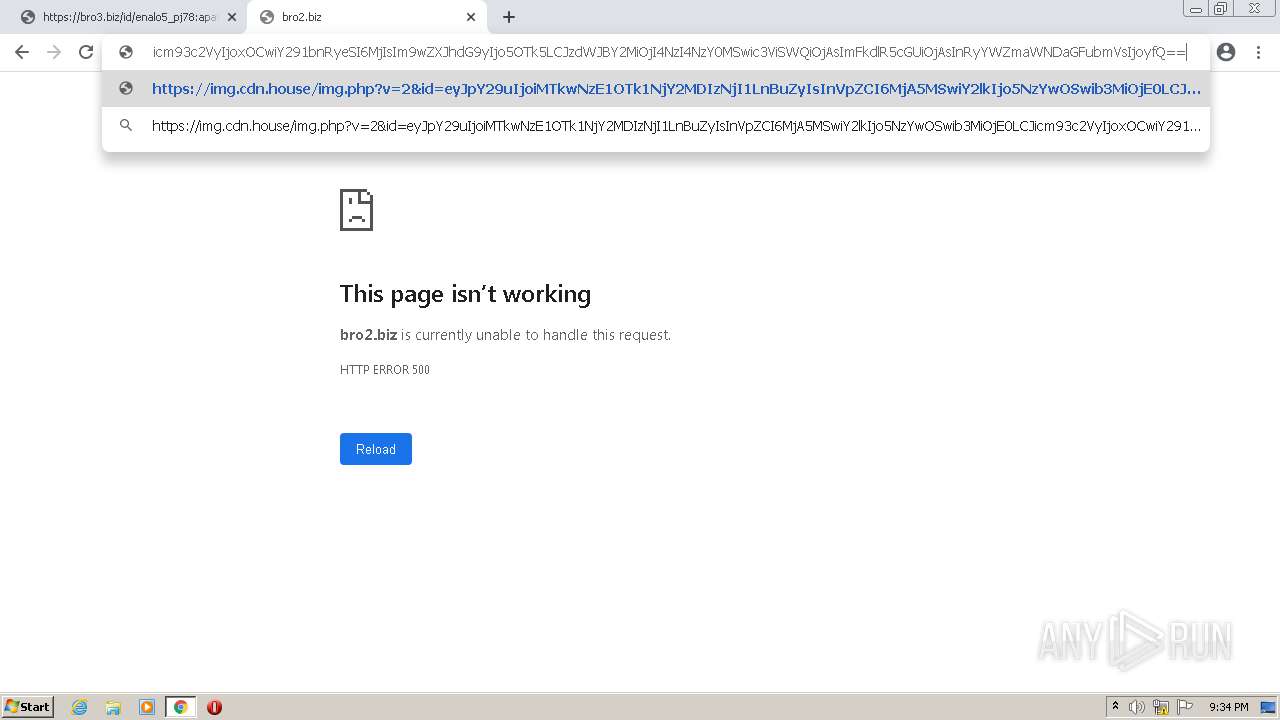Click the HTTP ERROR 500 text
1280x720 pixels.
[385, 370]
